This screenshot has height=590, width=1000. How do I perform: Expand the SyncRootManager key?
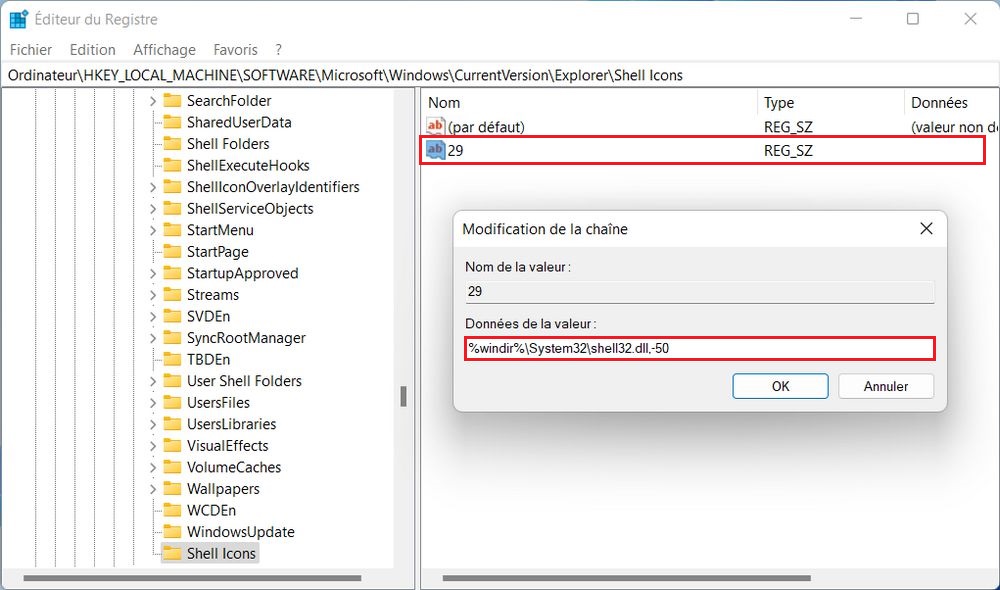pos(152,338)
